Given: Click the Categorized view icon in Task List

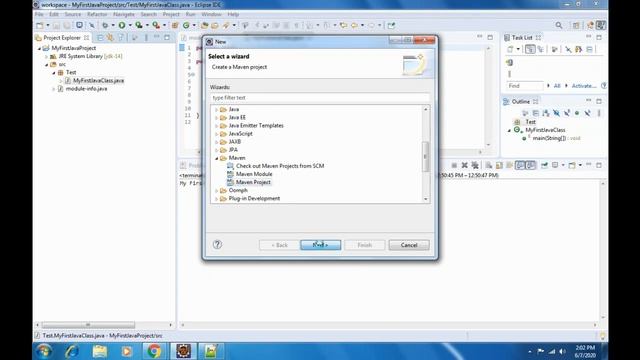Looking at the screenshot, I should [x=530, y=49].
